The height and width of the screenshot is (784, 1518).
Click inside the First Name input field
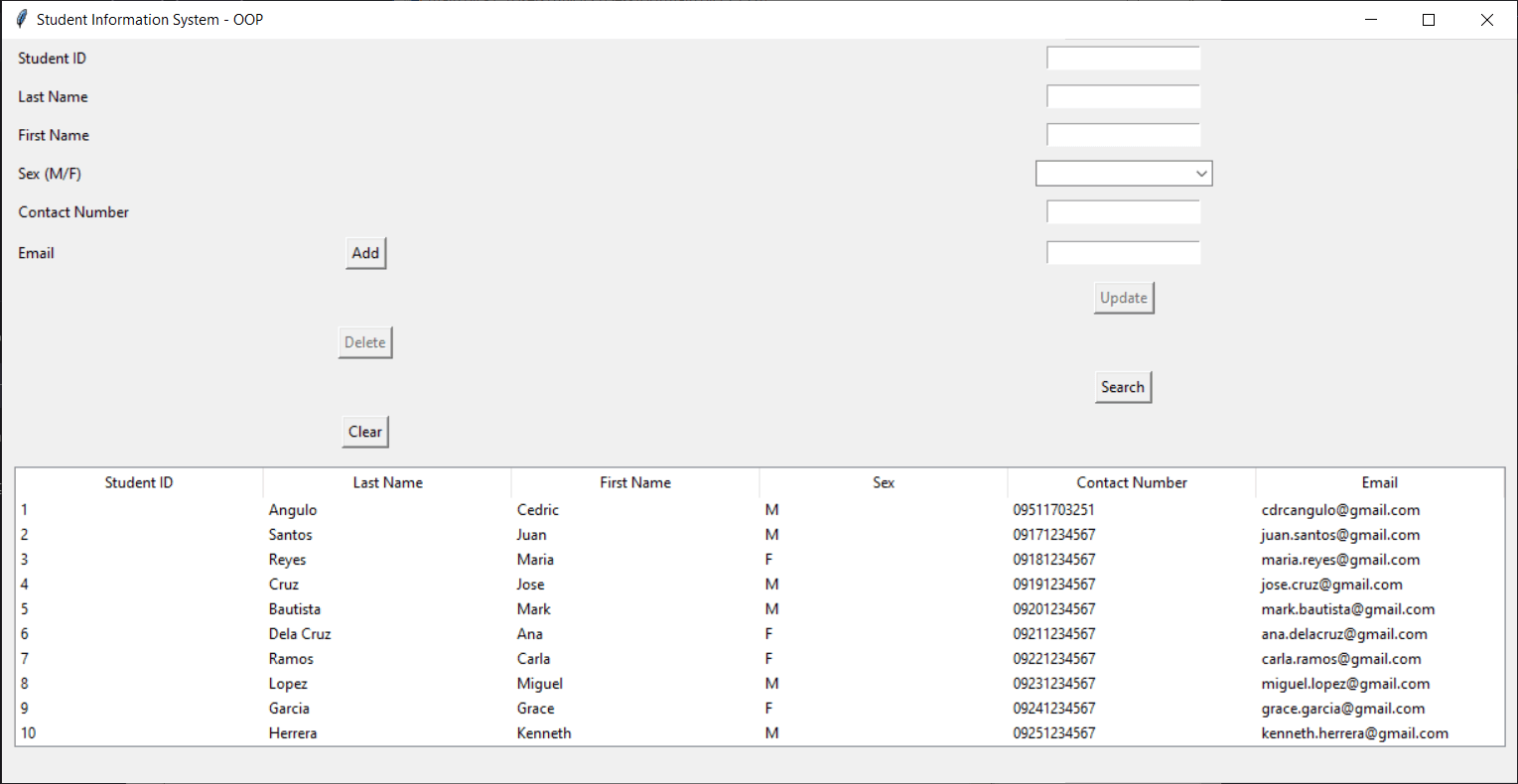(1123, 134)
